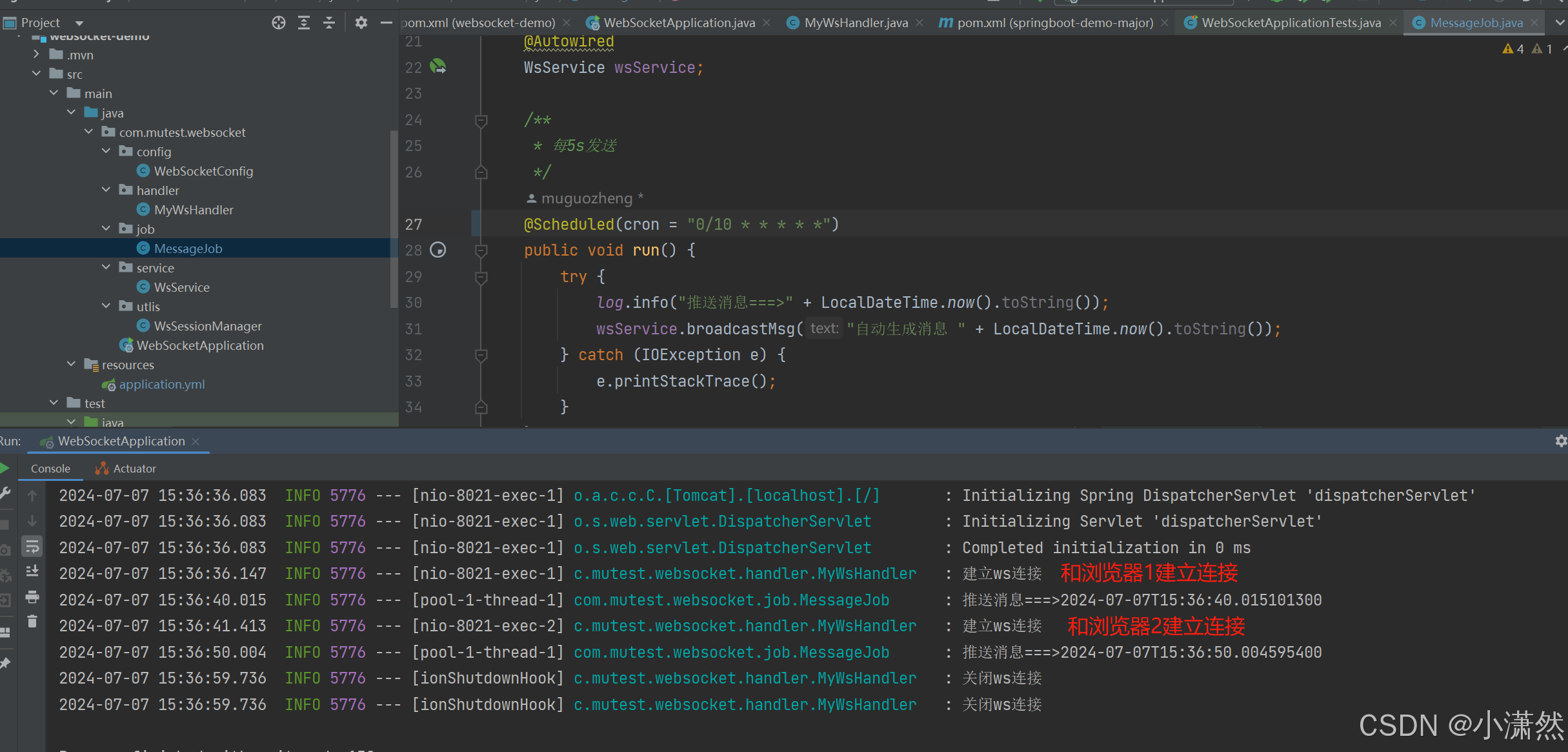The height and width of the screenshot is (752, 1568).
Task: Pin the run tab with the pin icon
Action: tap(5, 663)
